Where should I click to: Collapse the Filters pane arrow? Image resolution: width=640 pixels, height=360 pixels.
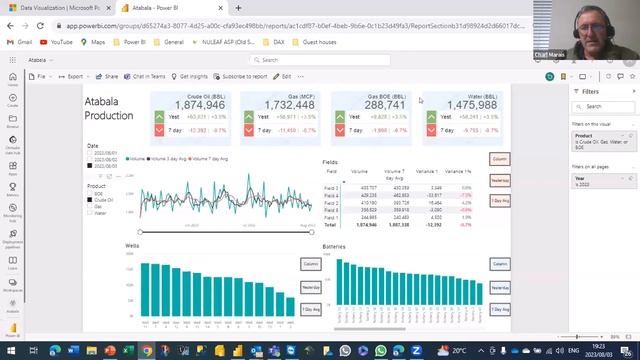click(633, 91)
